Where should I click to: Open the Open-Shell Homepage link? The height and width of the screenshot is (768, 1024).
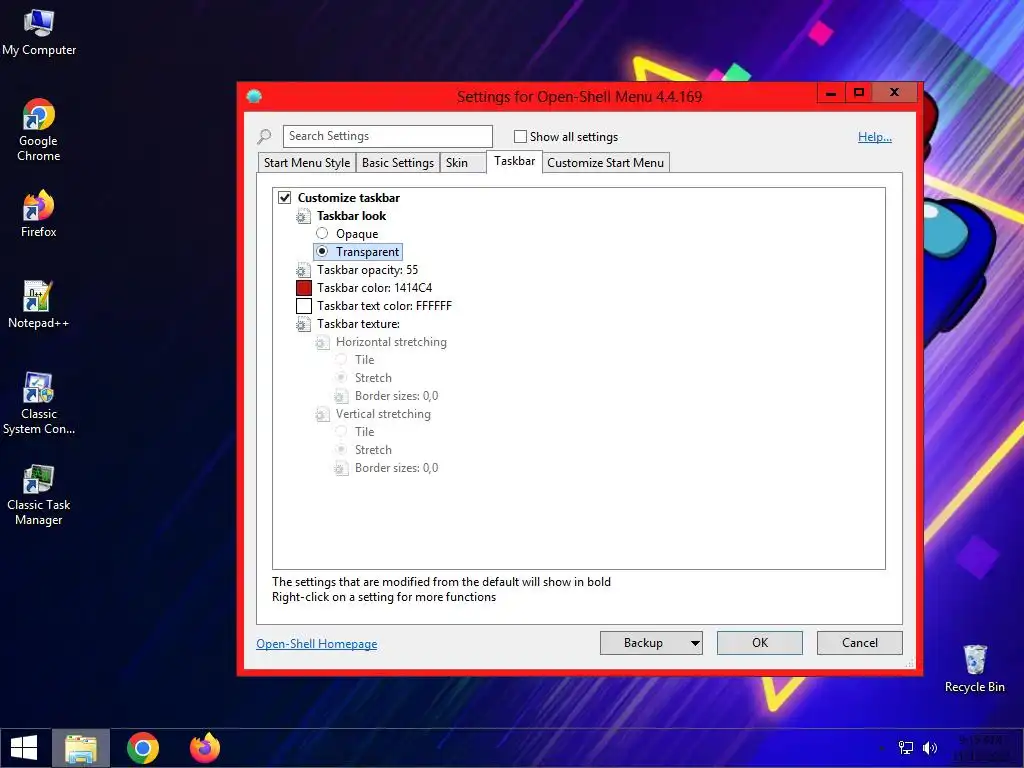pyautogui.click(x=317, y=644)
